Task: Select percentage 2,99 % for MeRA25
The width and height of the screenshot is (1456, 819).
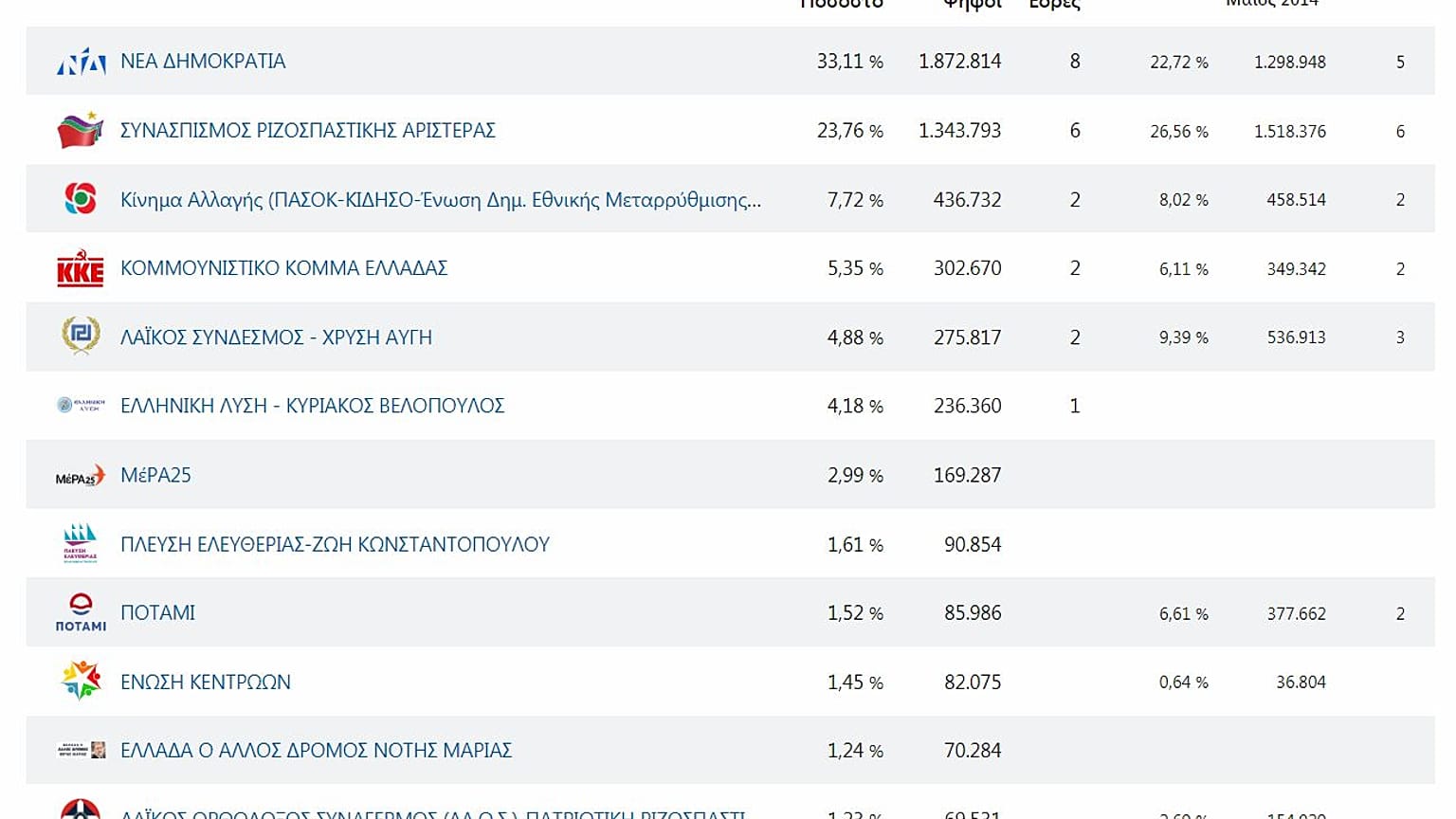Action: point(855,475)
